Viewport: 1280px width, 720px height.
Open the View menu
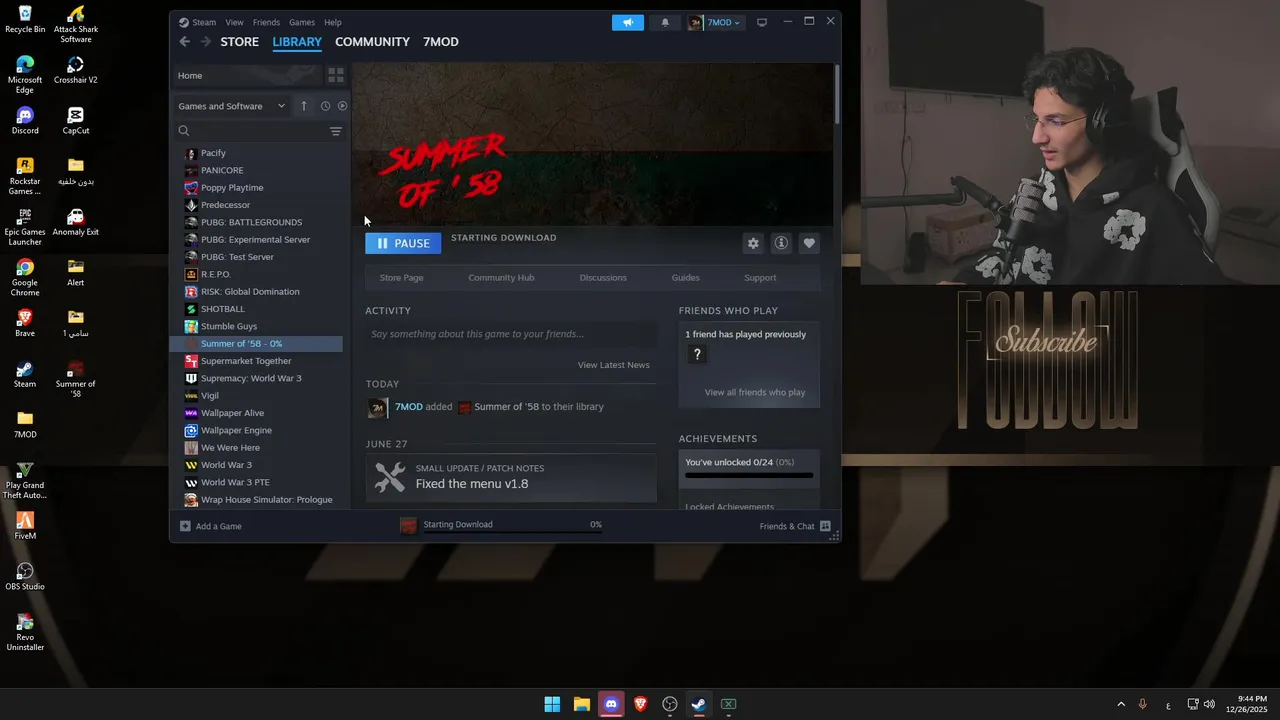point(234,22)
